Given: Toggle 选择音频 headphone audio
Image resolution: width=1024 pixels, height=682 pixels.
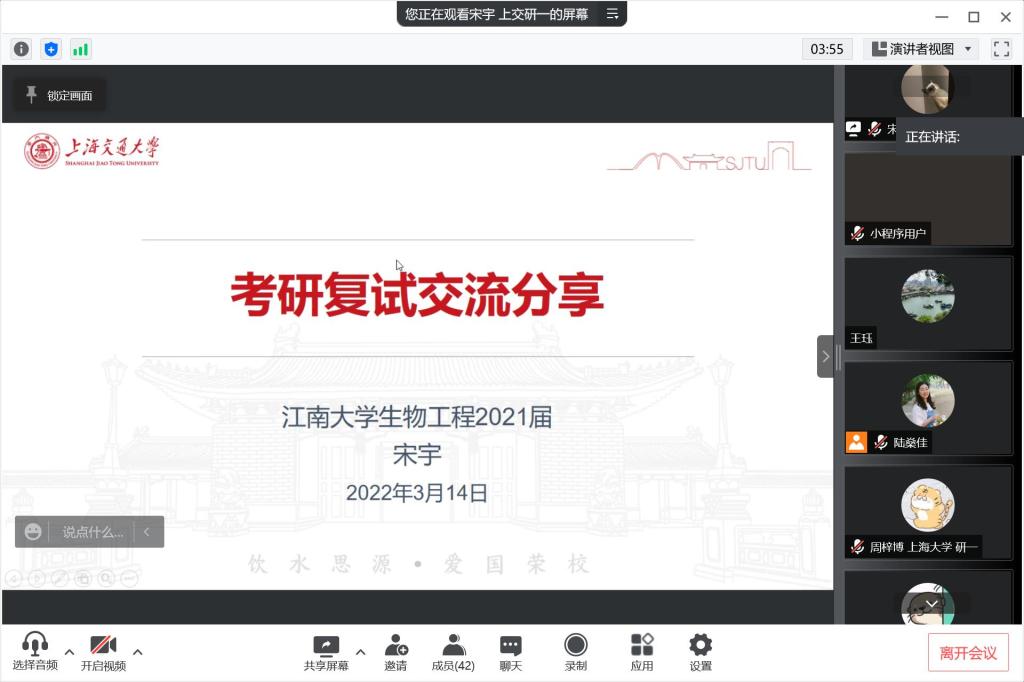Looking at the screenshot, I should pos(35,652).
